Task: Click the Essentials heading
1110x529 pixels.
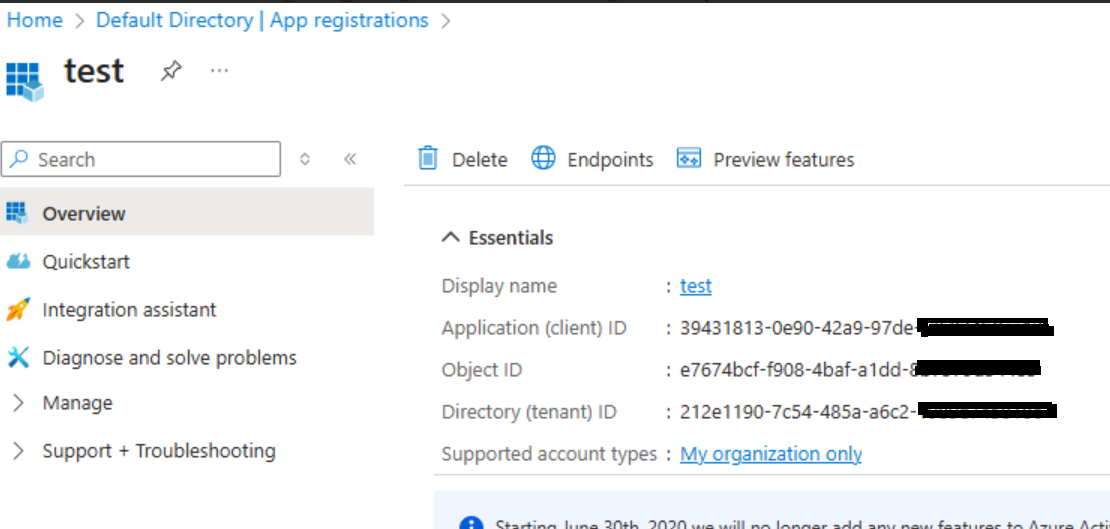Action: pos(511,238)
